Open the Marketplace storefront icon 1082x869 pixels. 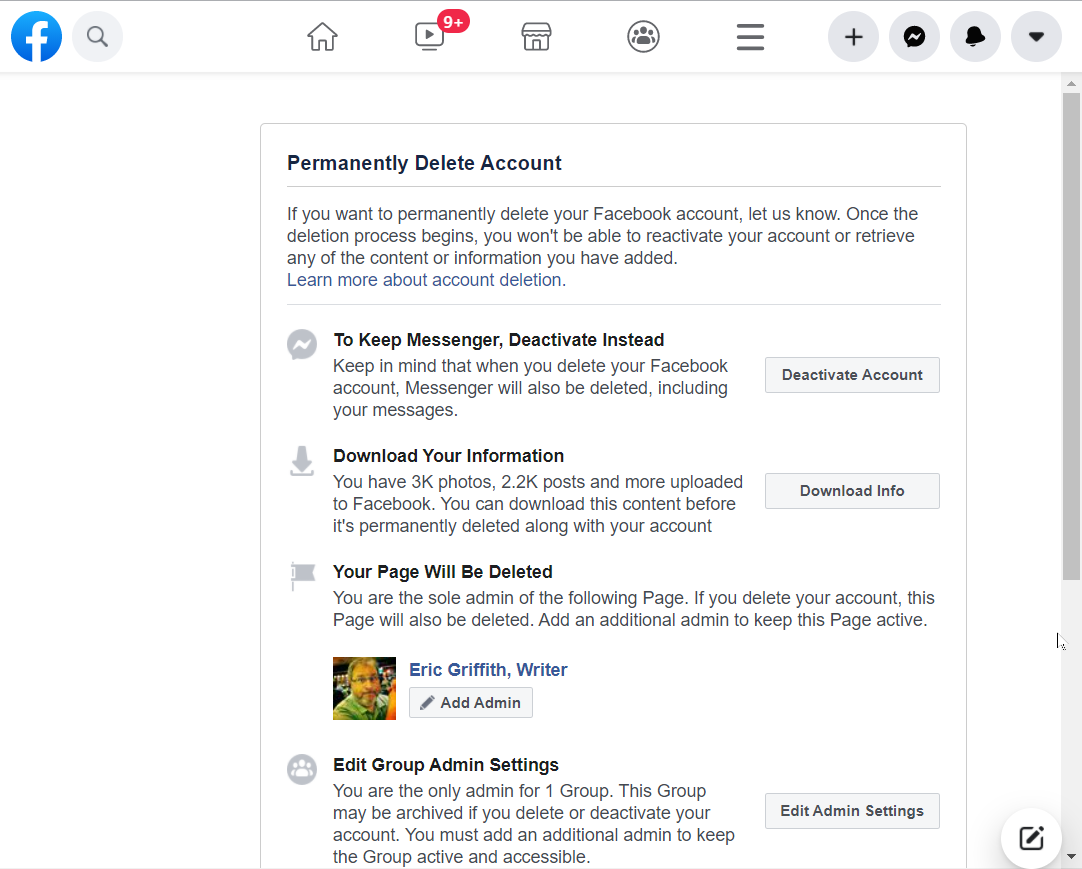[x=537, y=37]
